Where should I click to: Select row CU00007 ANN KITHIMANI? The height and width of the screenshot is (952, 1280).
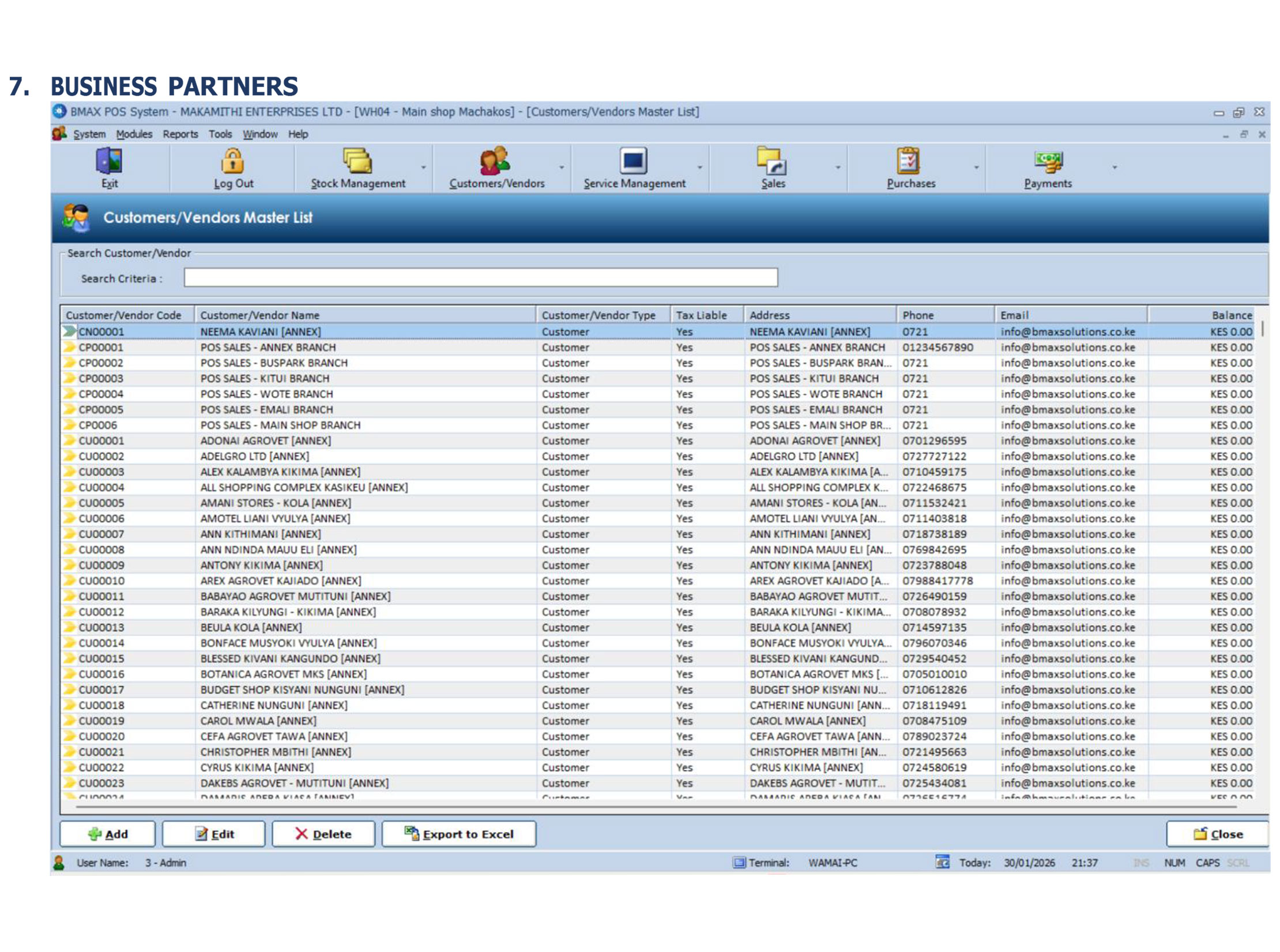click(259, 535)
